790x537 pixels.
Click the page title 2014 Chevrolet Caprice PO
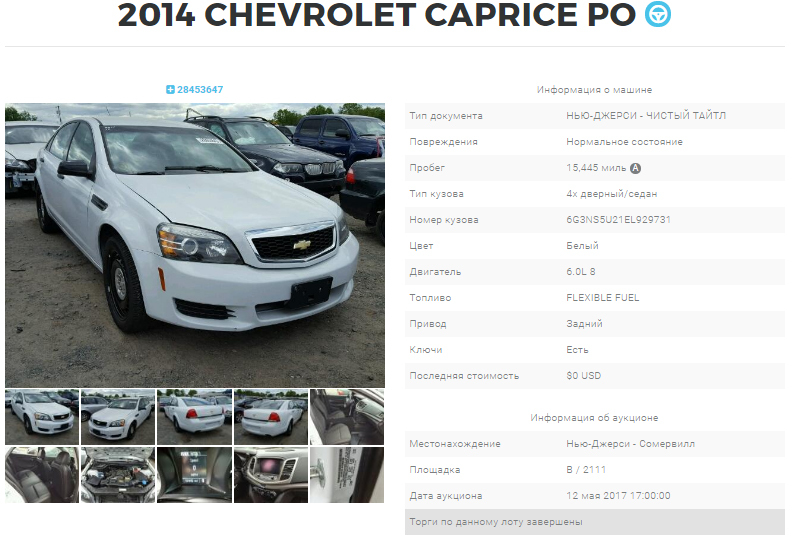377,15
